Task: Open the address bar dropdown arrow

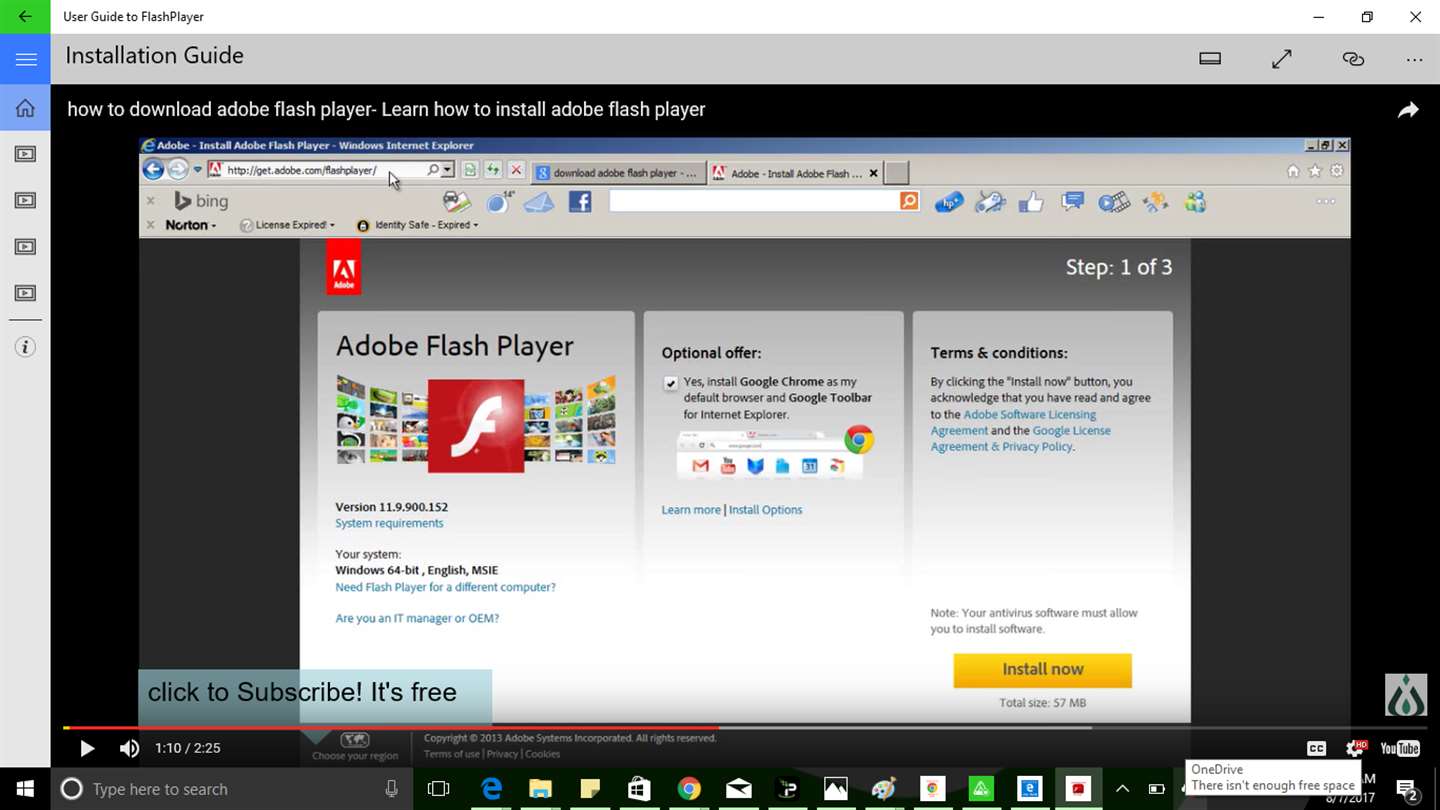Action: point(447,170)
